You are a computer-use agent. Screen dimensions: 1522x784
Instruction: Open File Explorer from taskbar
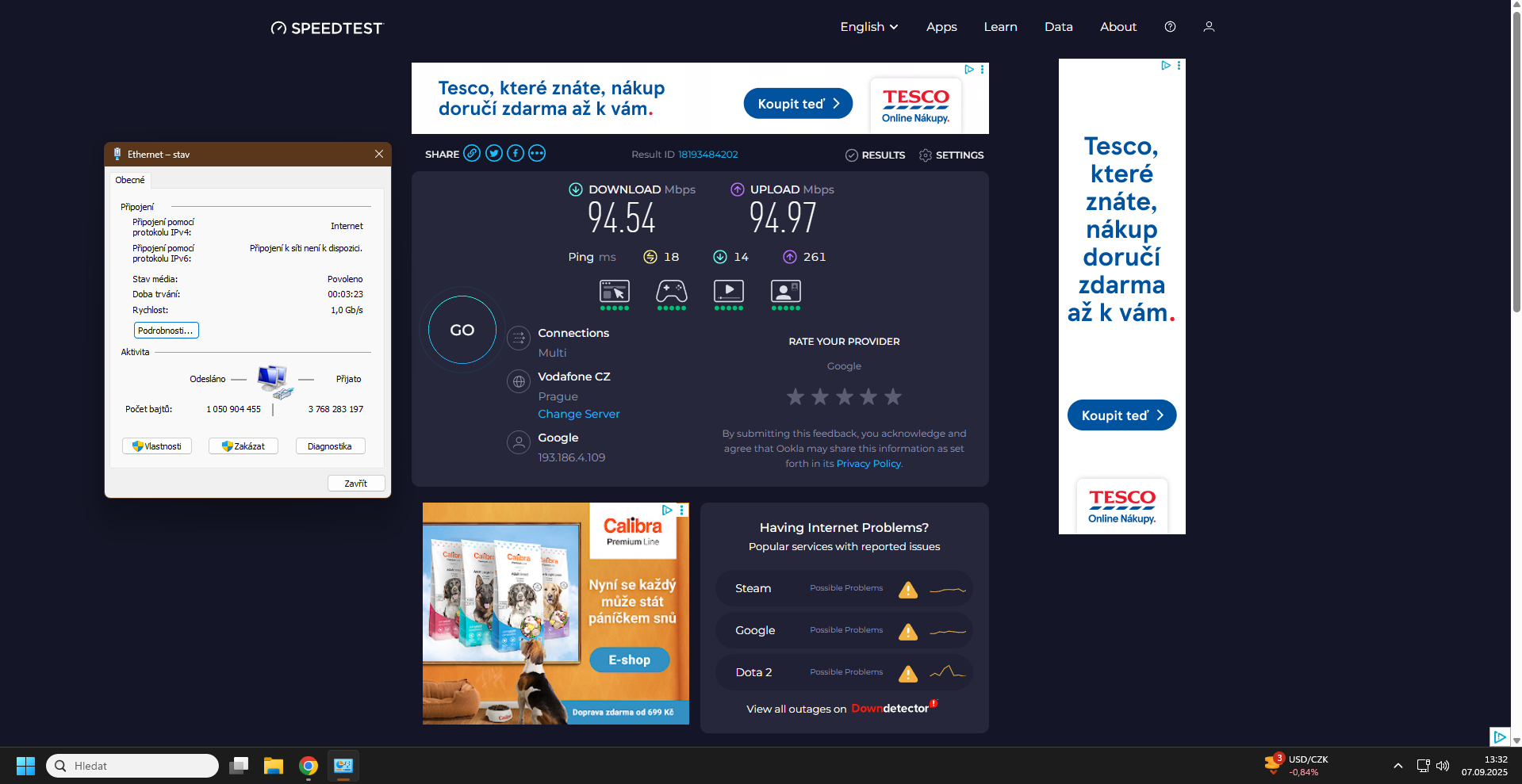[274, 766]
